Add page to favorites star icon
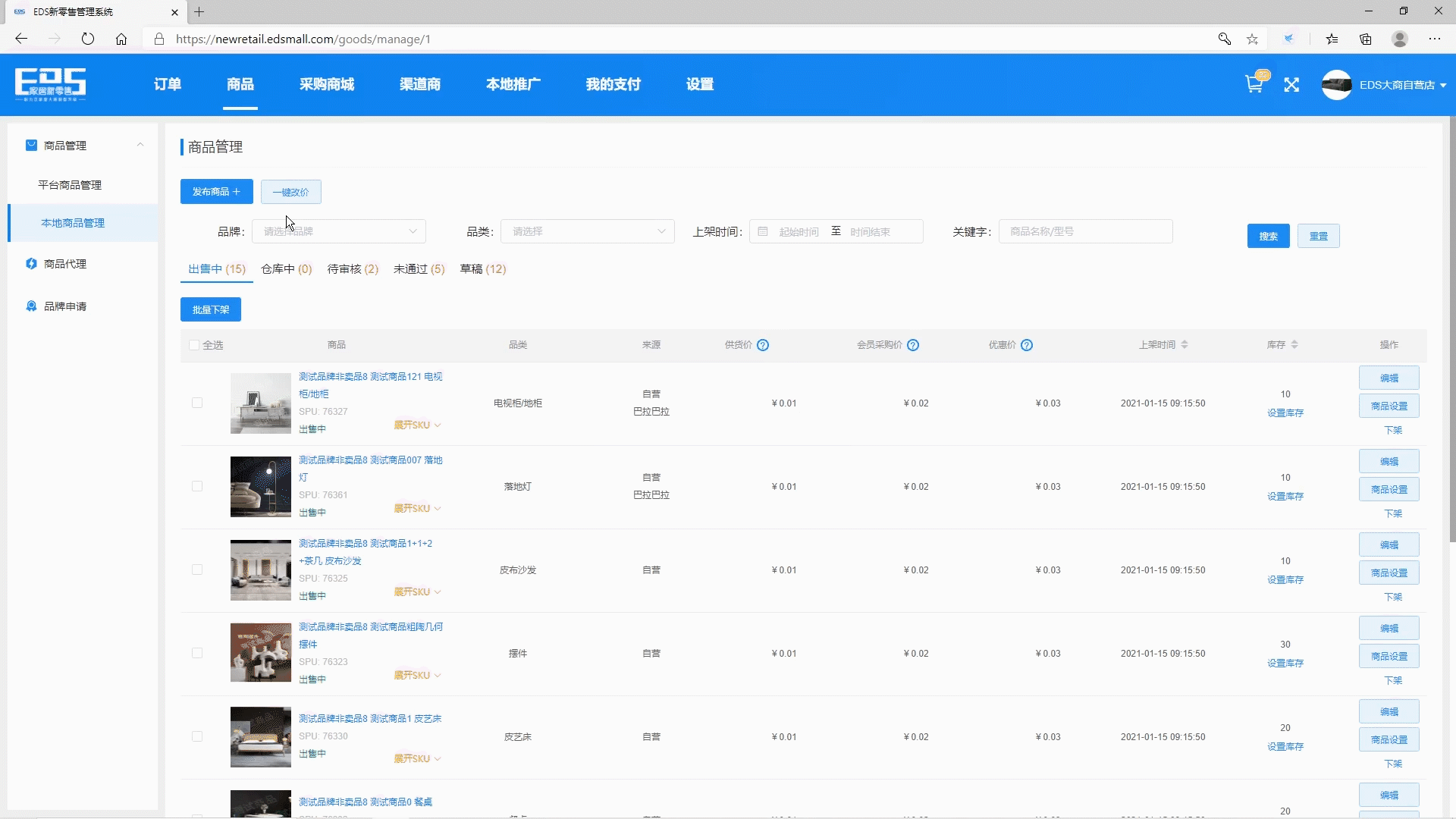The height and width of the screenshot is (819, 1456). pyautogui.click(x=1252, y=39)
